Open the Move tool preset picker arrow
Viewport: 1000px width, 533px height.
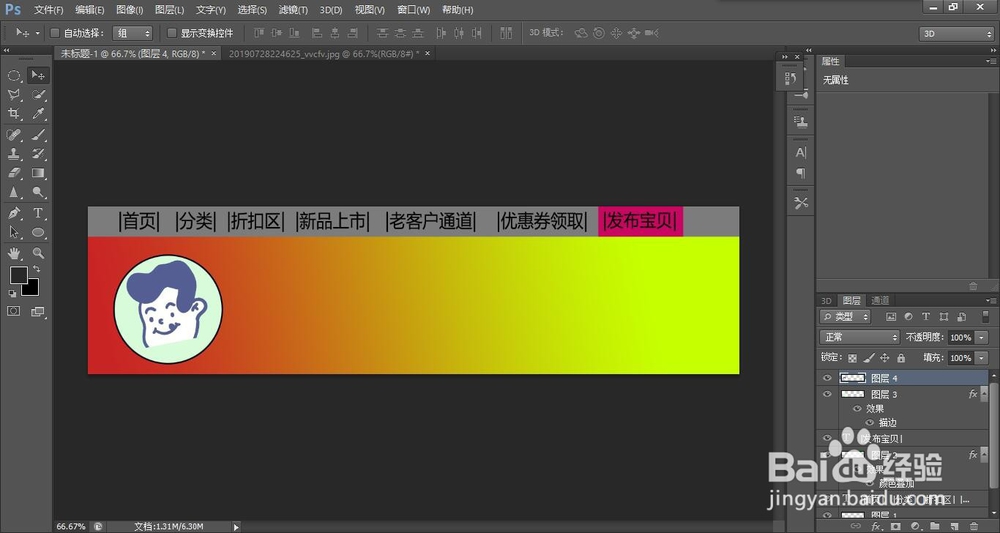click(x=37, y=33)
